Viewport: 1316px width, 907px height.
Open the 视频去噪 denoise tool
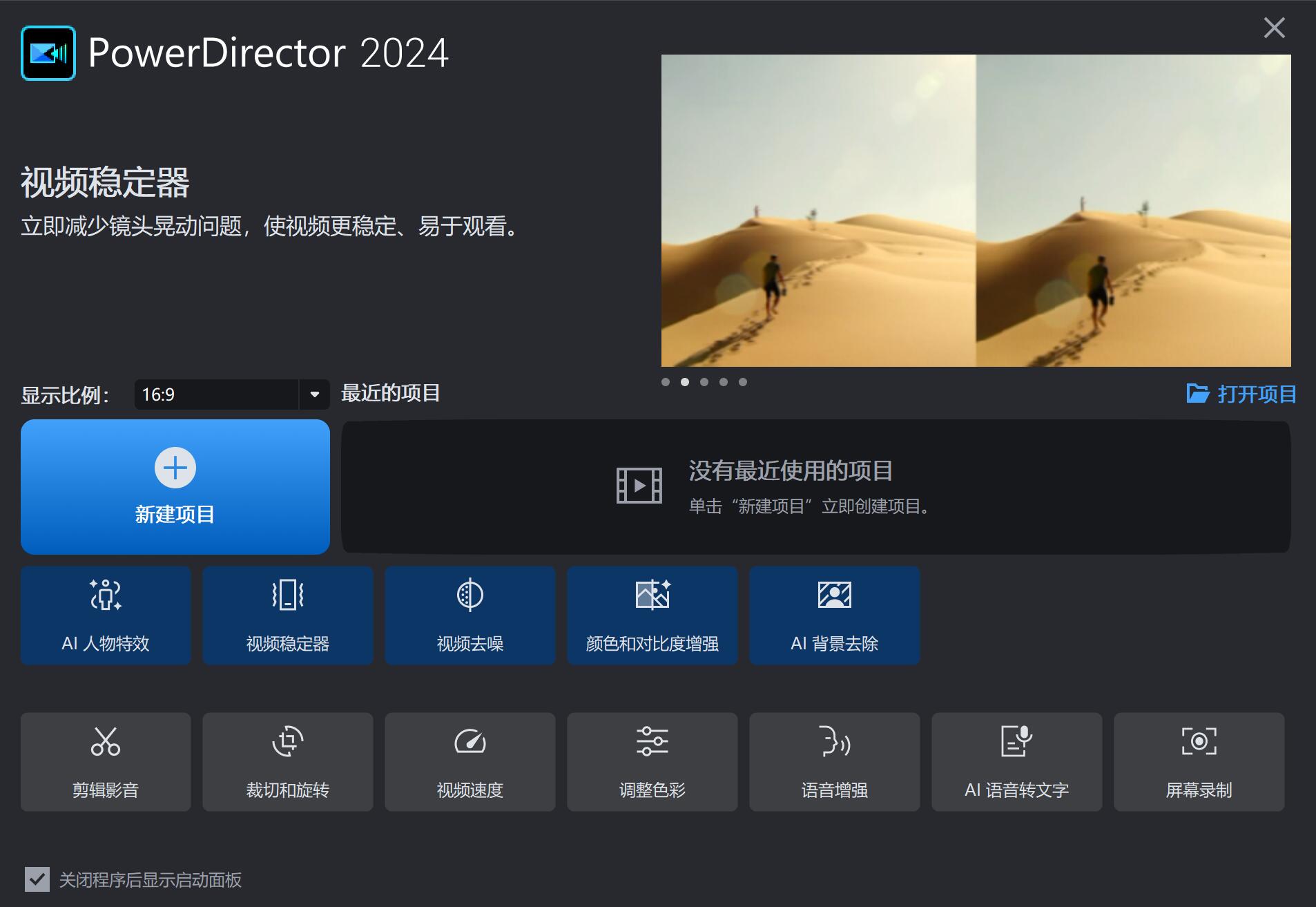470,615
